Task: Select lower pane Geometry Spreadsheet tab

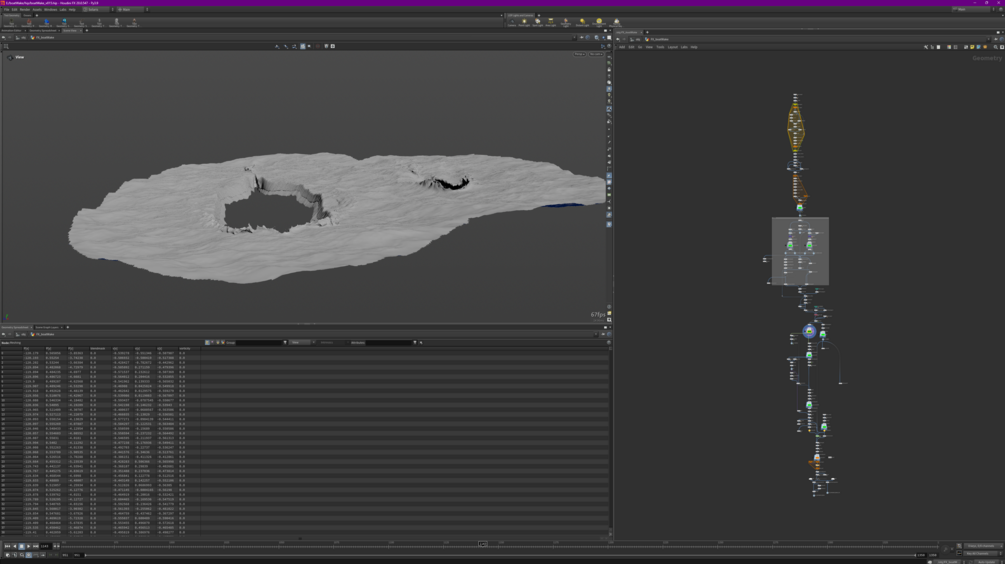Action: pos(14,327)
